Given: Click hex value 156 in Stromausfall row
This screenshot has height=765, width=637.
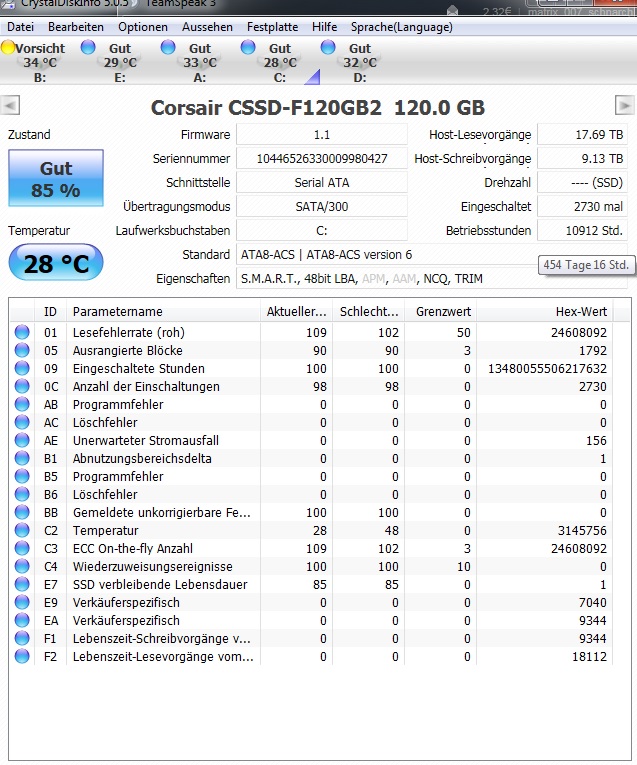Looking at the screenshot, I should click(x=597, y=440).
